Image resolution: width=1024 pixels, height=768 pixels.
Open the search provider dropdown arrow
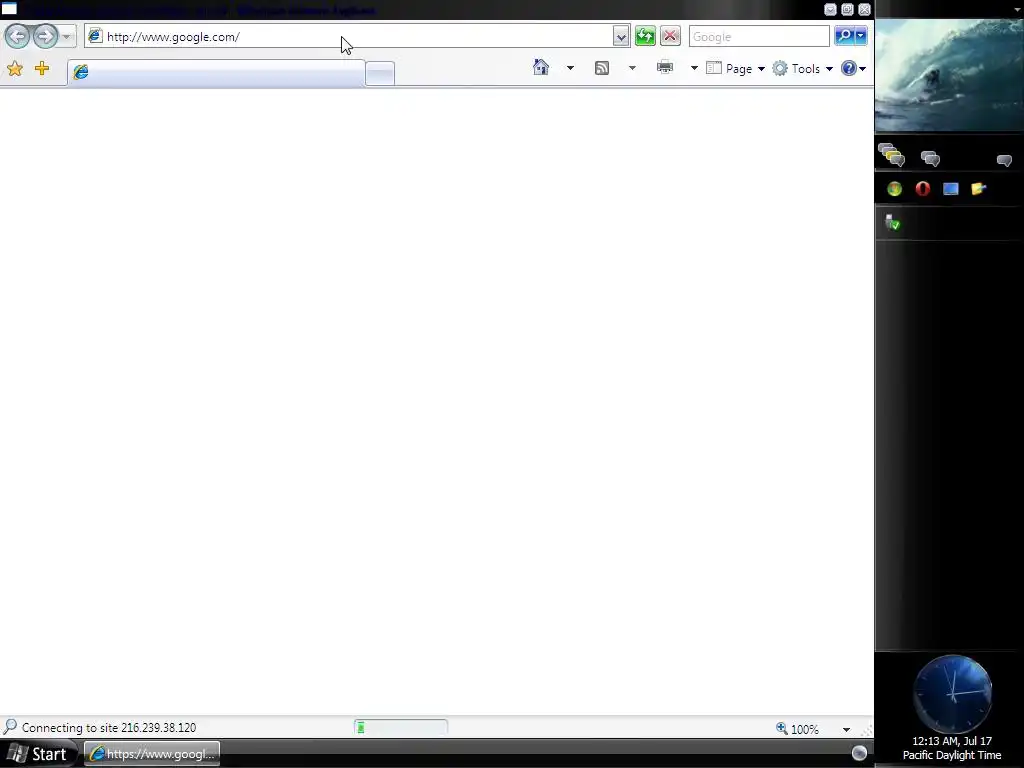[x=861, y=36]
